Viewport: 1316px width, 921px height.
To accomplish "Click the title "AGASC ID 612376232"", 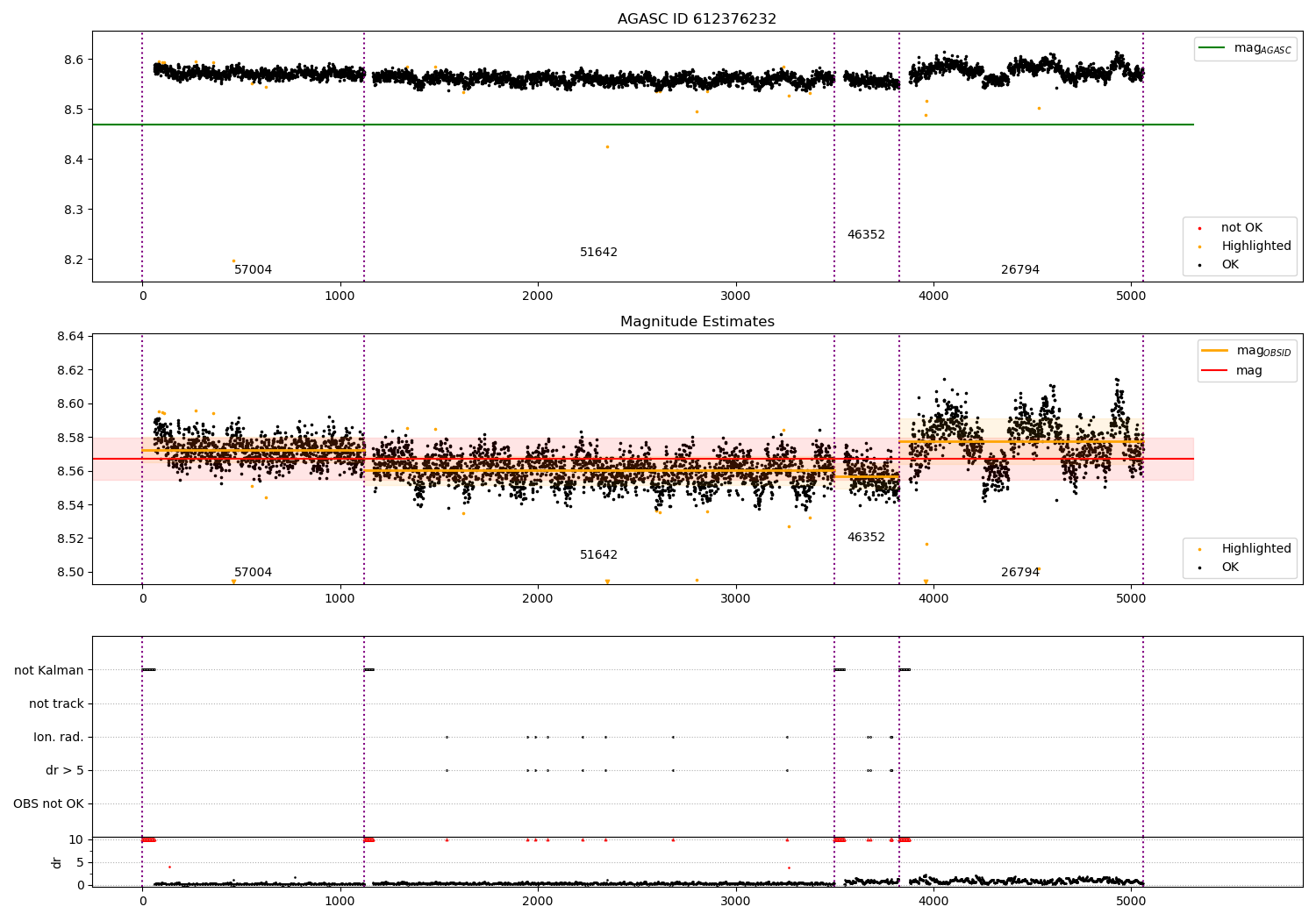I will (697, 18).
